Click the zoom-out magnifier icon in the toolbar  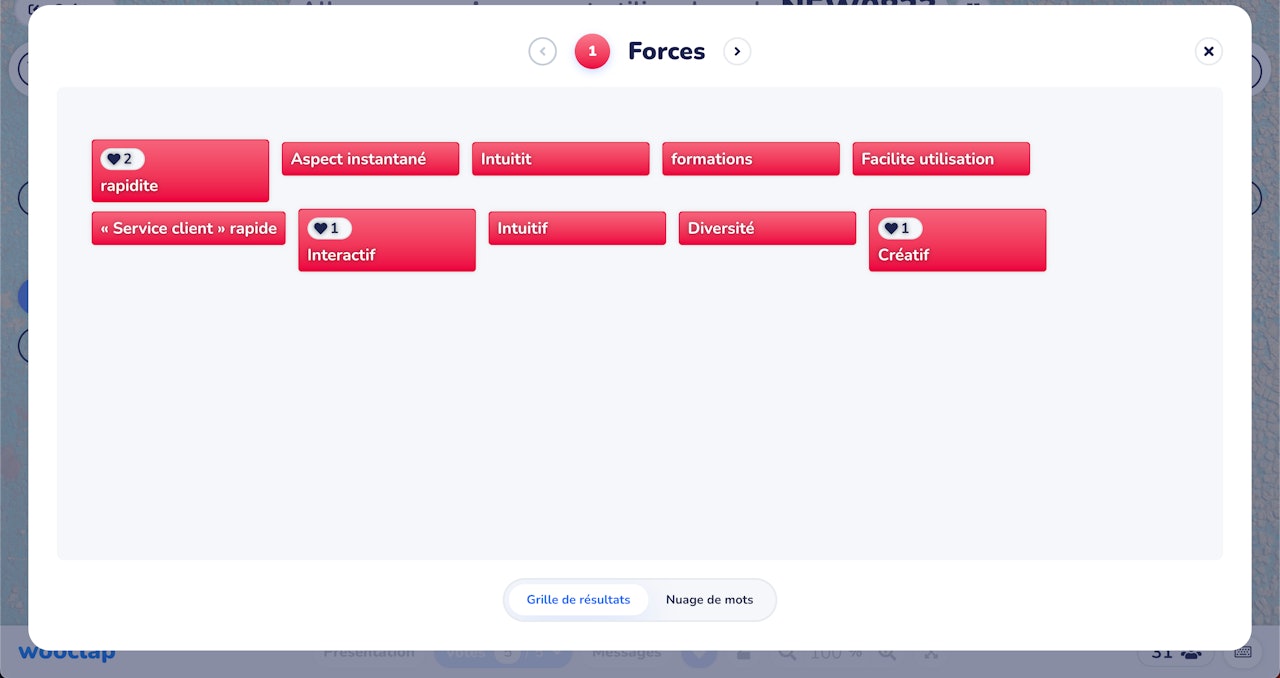click(786, 651)
